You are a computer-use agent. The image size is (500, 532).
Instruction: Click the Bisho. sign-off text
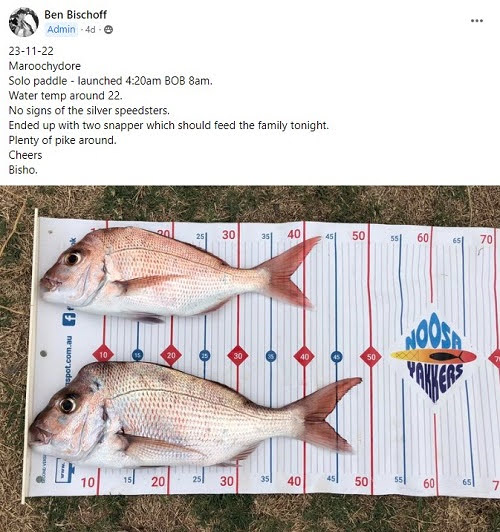pyautogui.click(x=23, y=170)
